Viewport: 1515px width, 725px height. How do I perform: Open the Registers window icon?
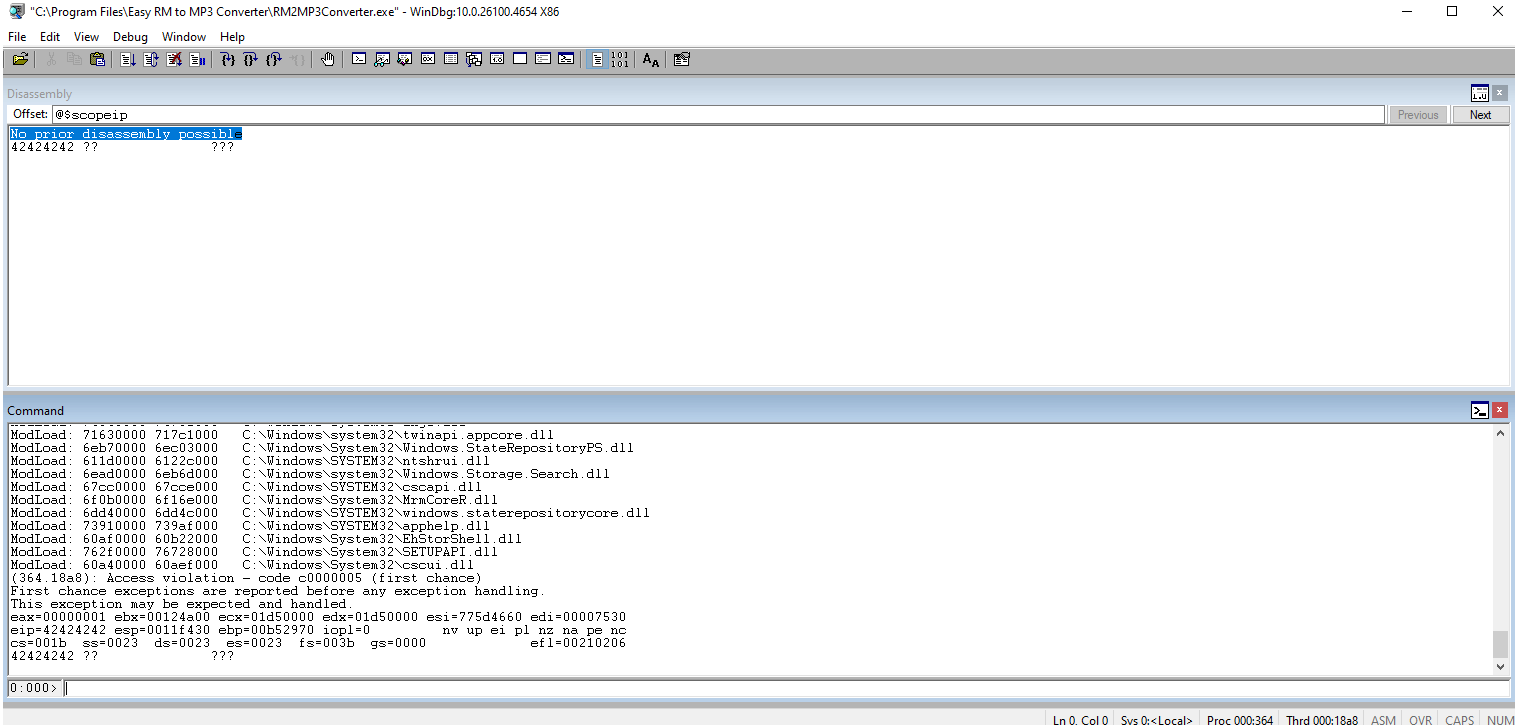[428, 60]
